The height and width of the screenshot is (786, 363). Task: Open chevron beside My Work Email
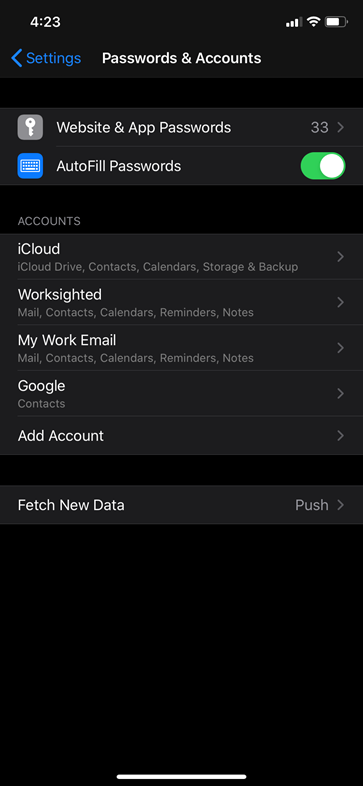click(340, 348)
